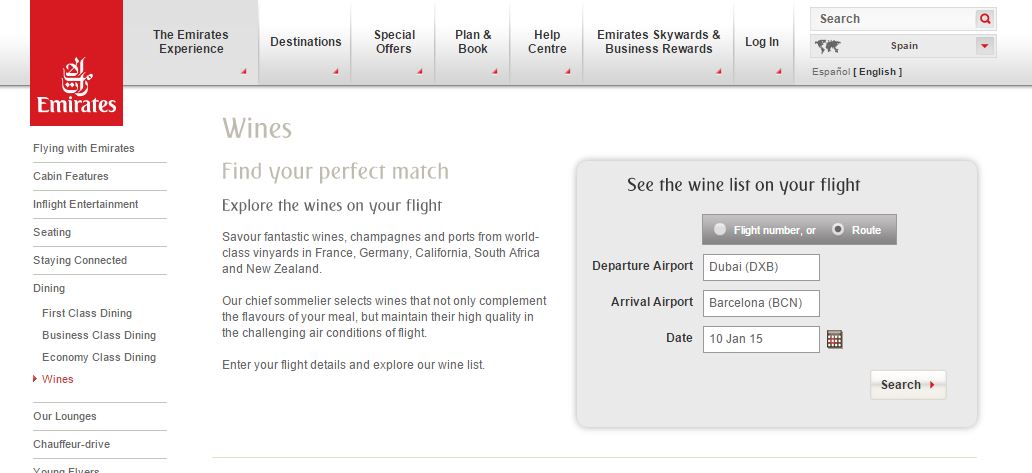Click the Emirates logo
Screen dimensions: 1032x473
point(76,62)
